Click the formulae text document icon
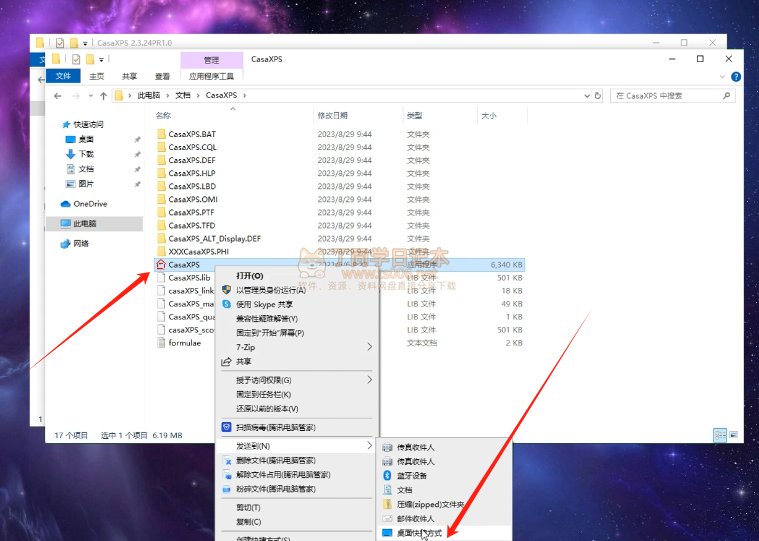The width and height of the screenshot is (759, 541). point(161,343)
